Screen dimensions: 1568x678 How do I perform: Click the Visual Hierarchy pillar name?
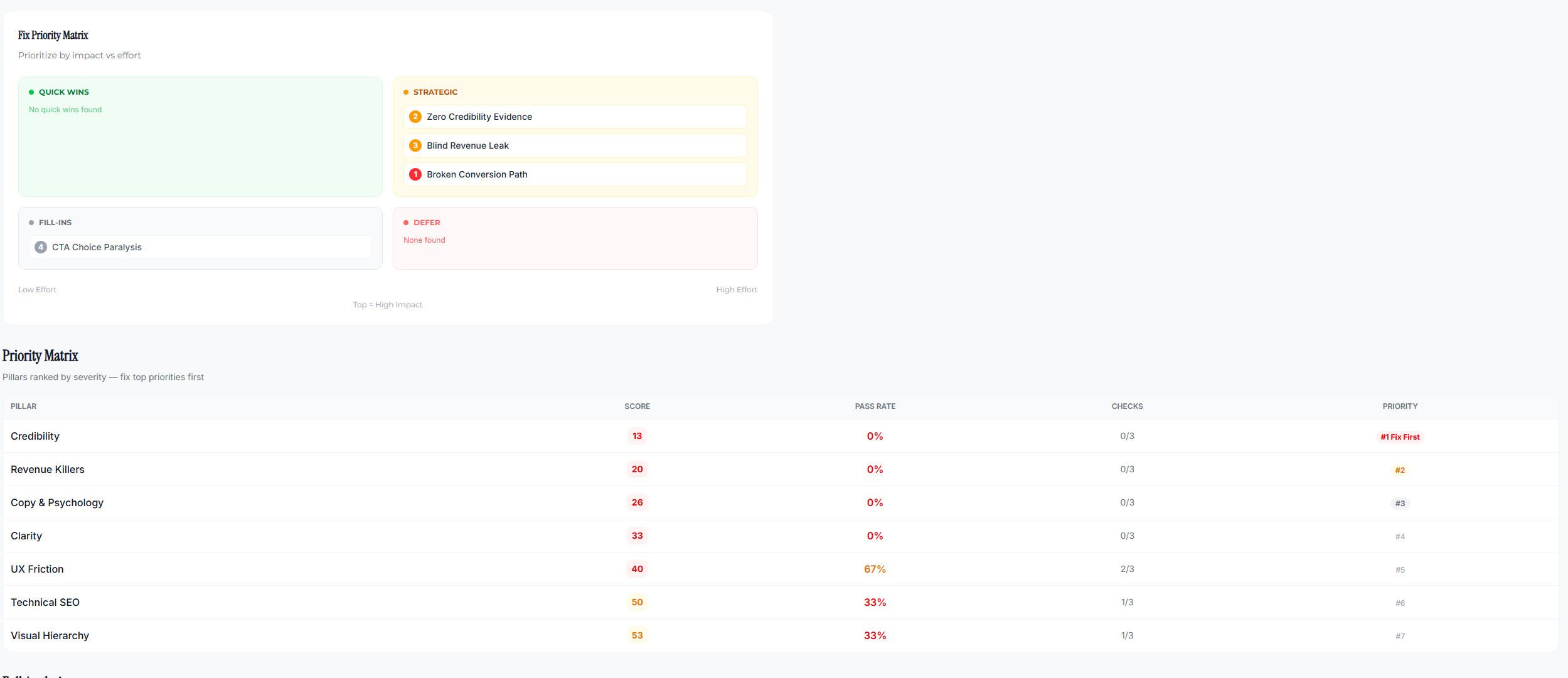50,635
